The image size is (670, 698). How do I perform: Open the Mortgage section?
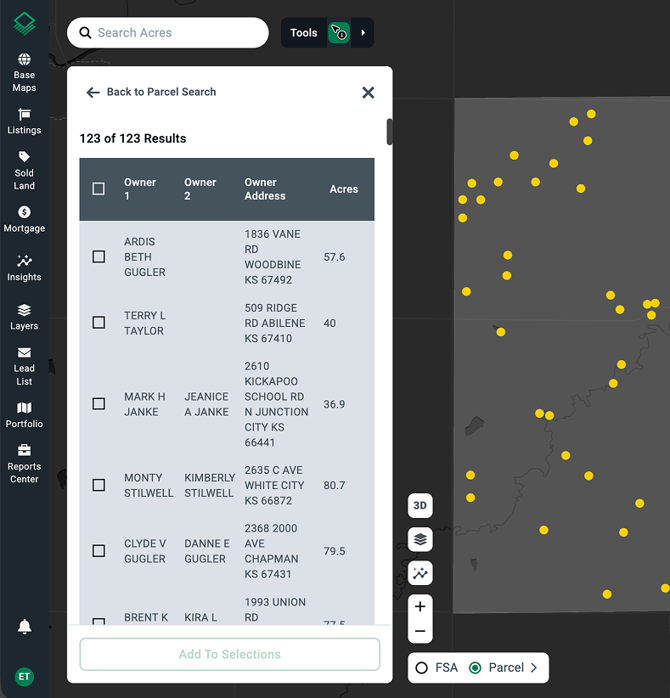click(x=24, y=219)
